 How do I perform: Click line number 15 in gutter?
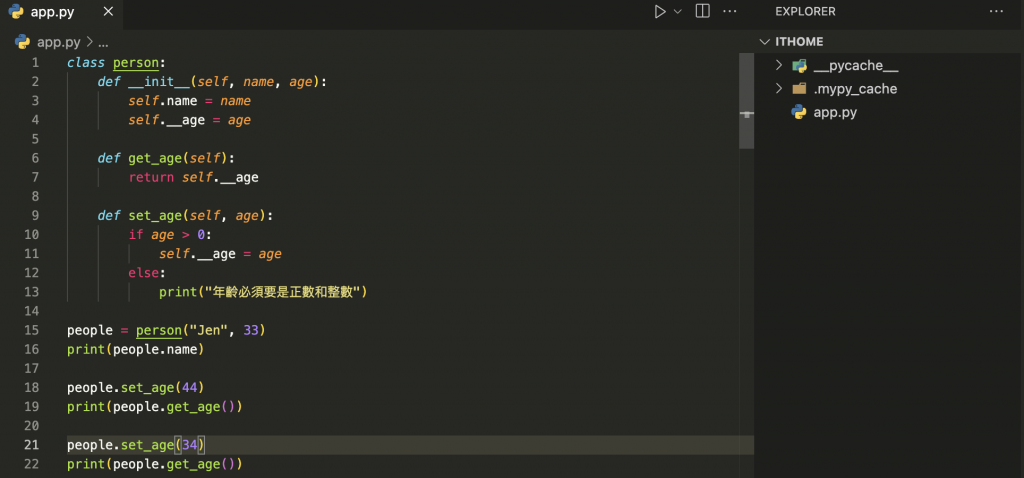coord(31,330)
